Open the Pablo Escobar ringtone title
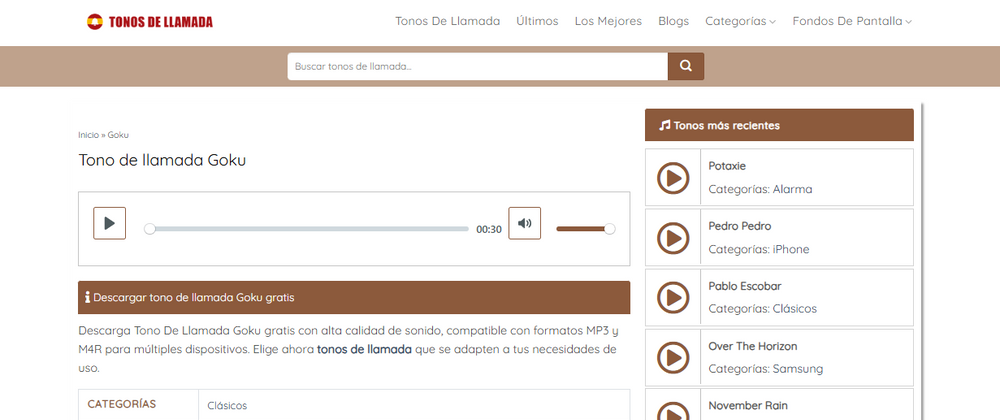Screen dimensions: 1000x420 click(x=745, y=286)
